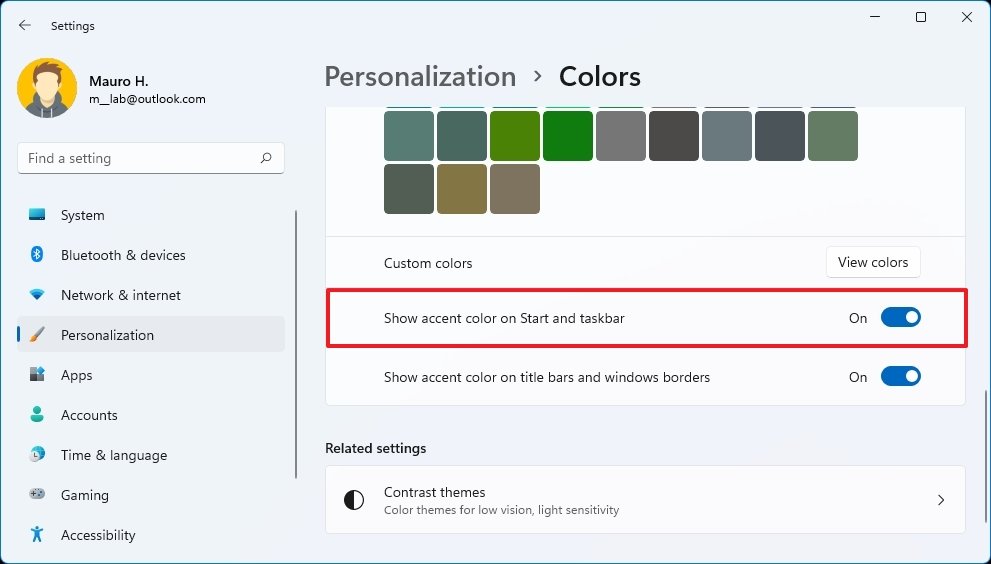Open Time & language settings
Viewport: 991px width, 564px height.
[150, 455]
